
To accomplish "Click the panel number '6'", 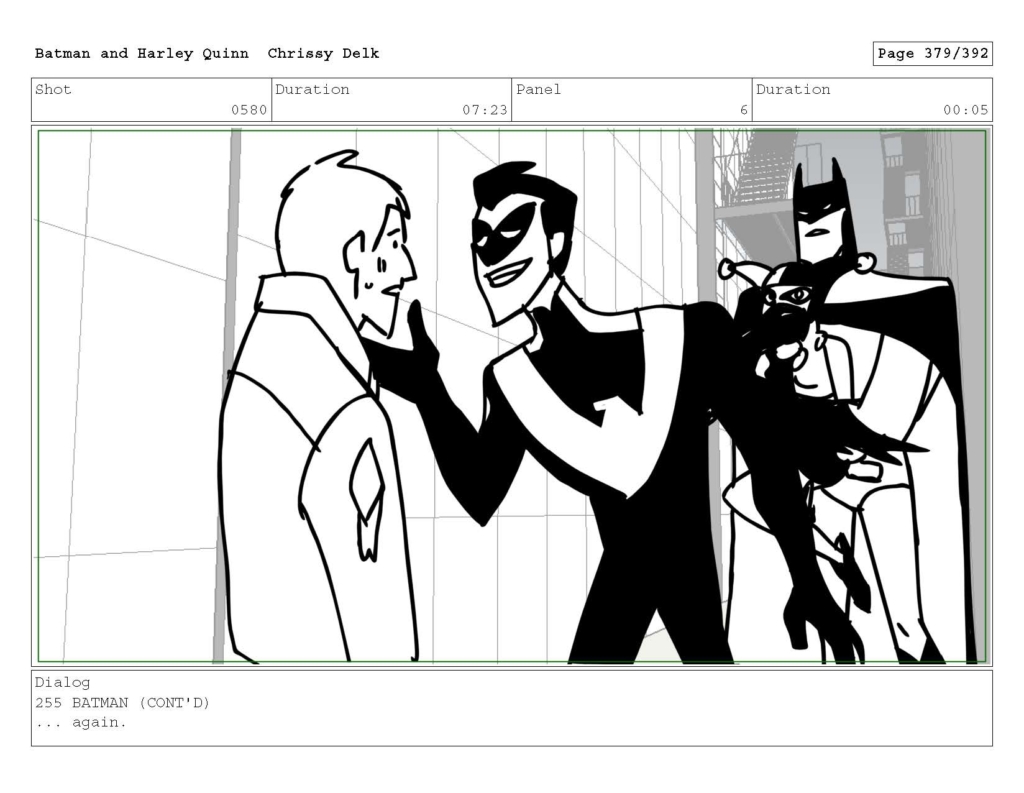I will point(743,110).
